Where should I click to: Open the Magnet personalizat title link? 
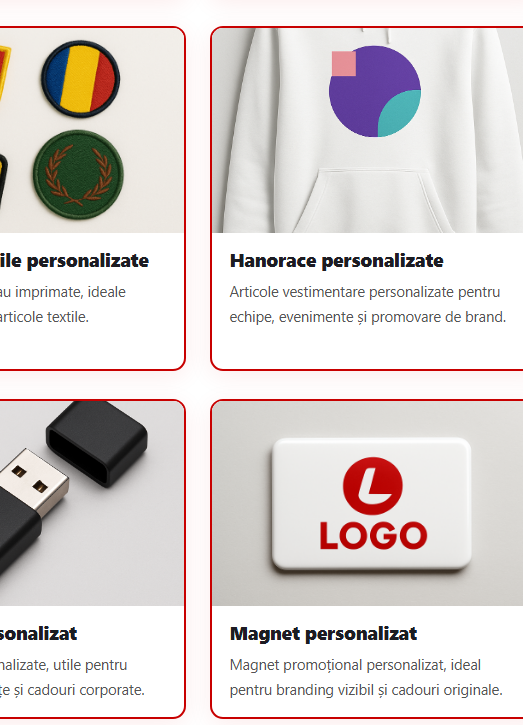point(323,633)
